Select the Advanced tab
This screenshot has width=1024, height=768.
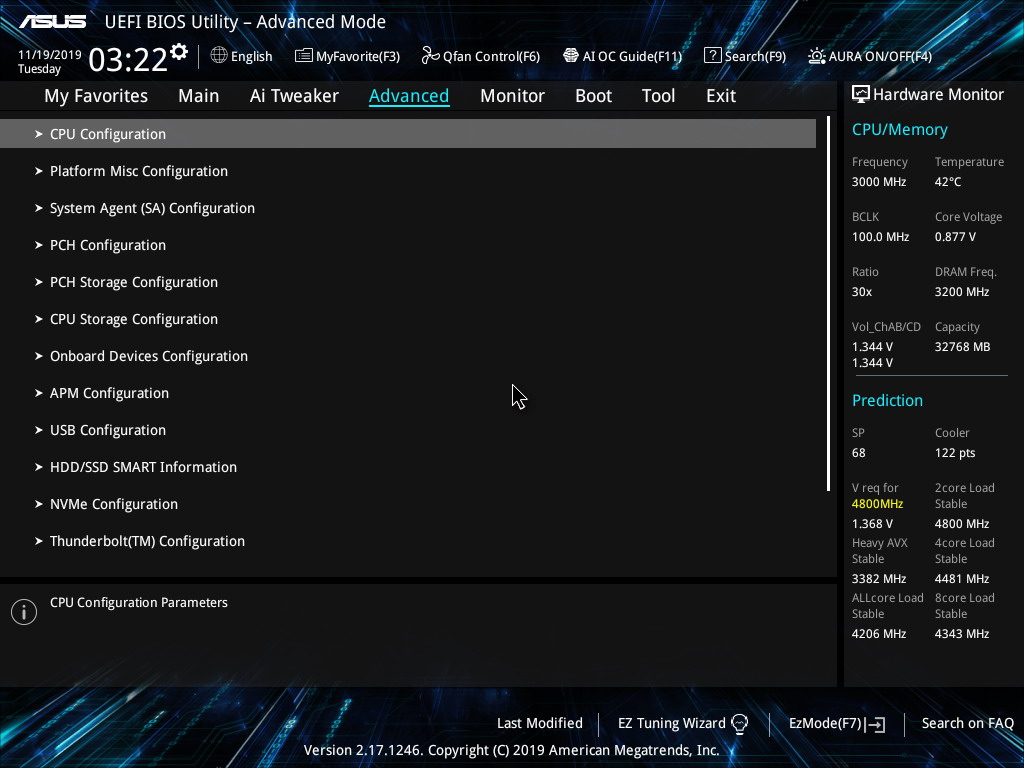point(409,96)
